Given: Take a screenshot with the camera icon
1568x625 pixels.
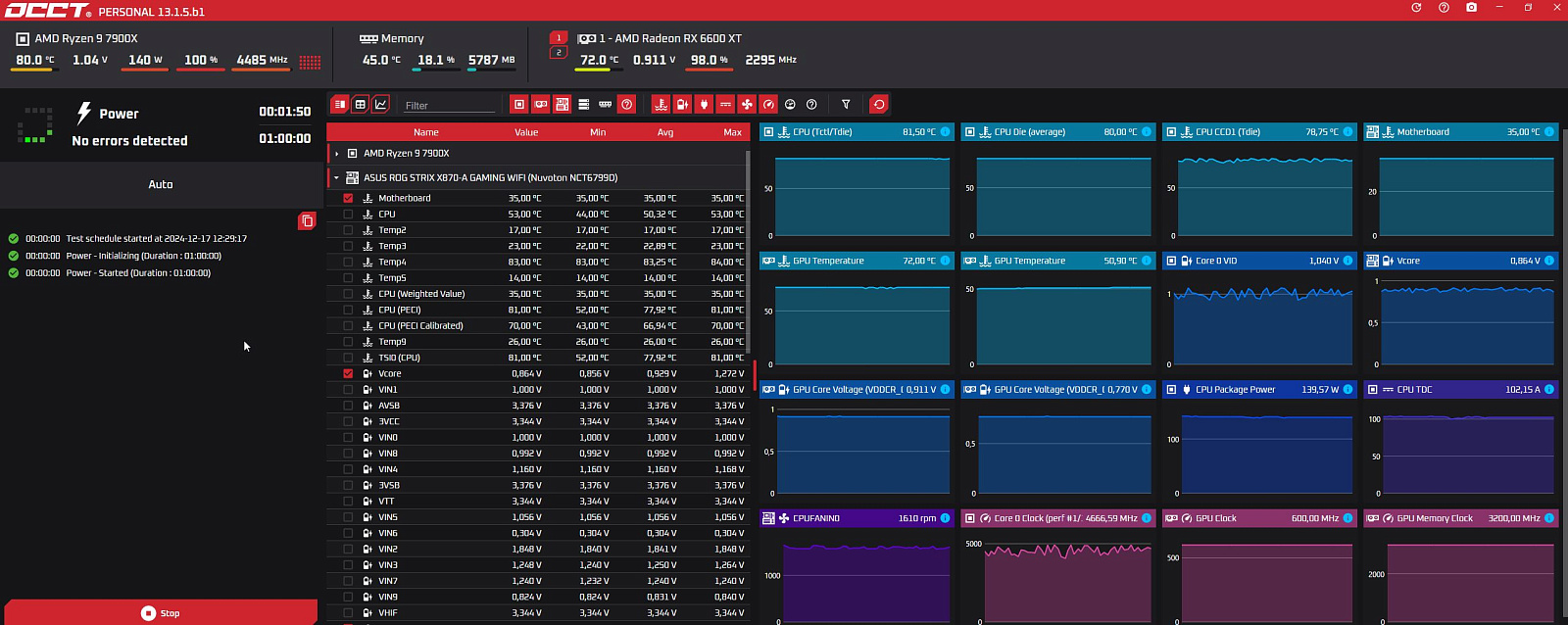Looking at the screenshot, I should click(x=1471, y=8).
